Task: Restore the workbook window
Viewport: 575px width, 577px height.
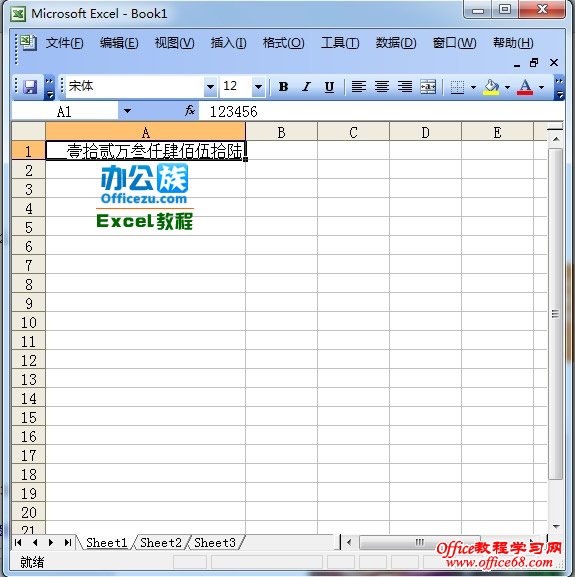Action: point(534,63)
